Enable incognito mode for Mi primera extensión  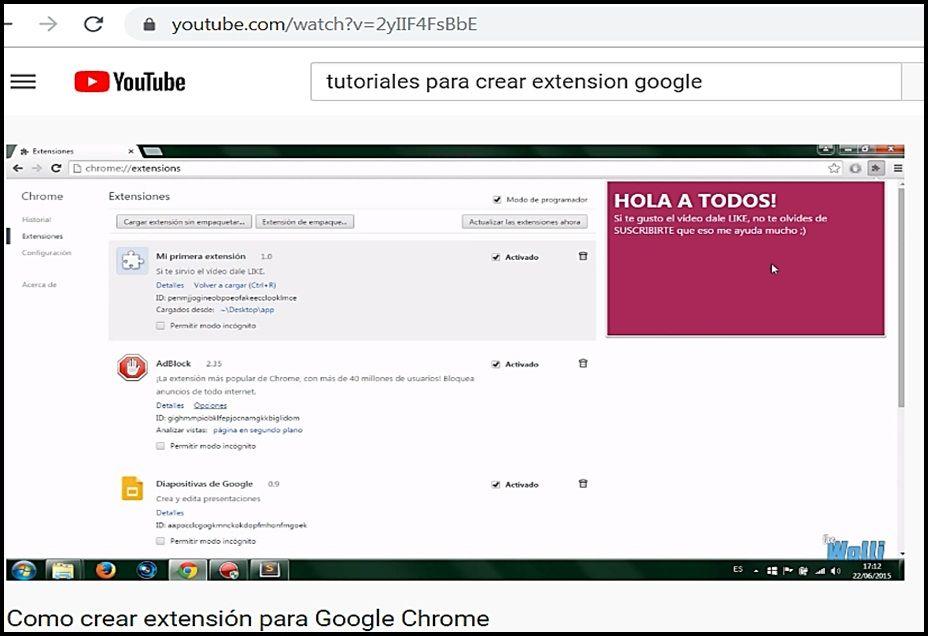coord(160,325)
